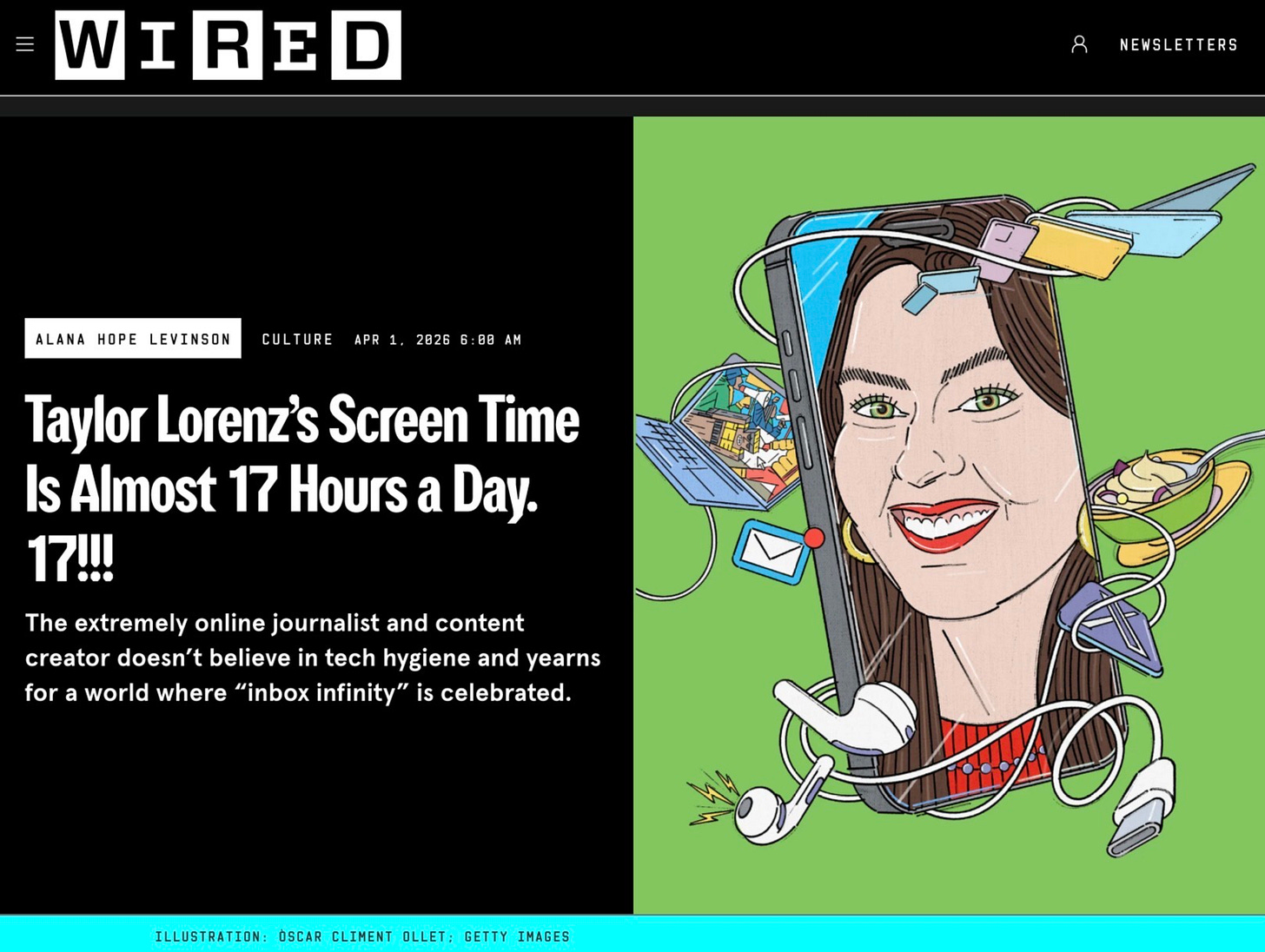Open the Newsletters link

click(x=1178, y=44)
